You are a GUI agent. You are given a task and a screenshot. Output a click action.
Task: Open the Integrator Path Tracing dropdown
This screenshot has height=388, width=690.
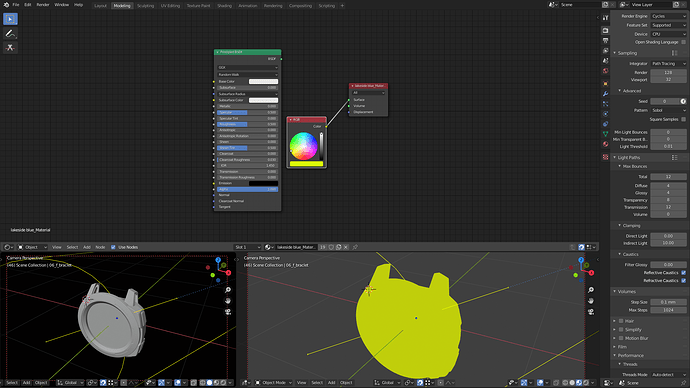[x=668, y=64]
